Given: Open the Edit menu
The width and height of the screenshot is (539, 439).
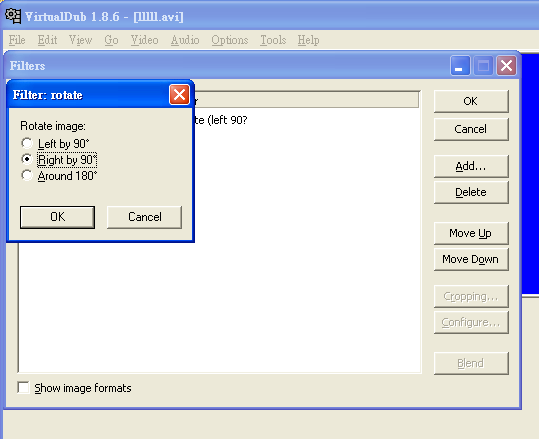Looking at the screenshot, I should pos(47,40).
